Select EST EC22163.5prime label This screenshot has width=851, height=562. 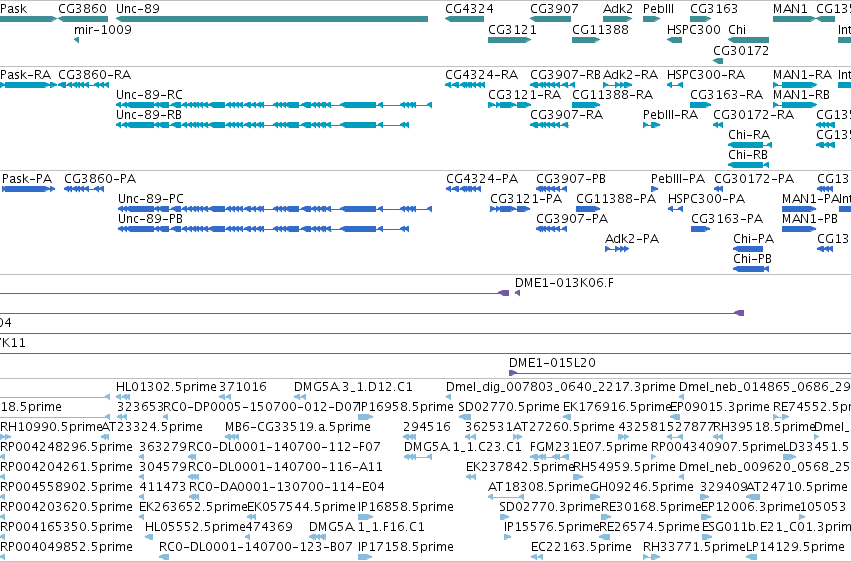(x=581, y=547)
